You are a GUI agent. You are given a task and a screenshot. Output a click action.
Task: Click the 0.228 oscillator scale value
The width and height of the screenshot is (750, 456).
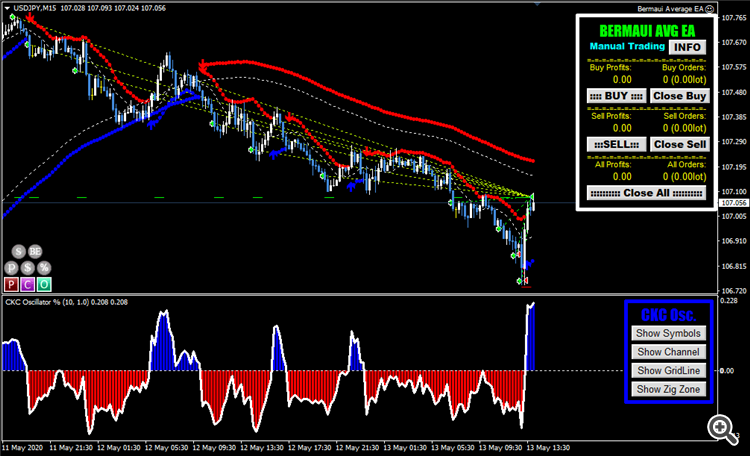coord(728,300)
